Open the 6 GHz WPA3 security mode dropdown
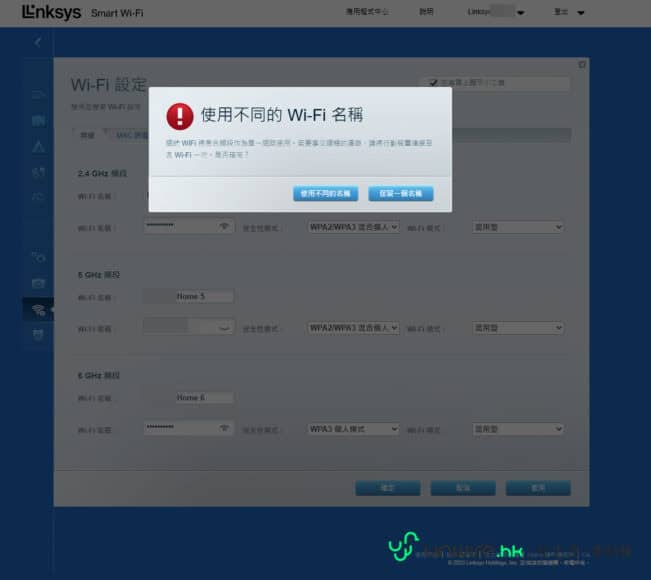Viewport: 651px width, 580px height. 352,429
